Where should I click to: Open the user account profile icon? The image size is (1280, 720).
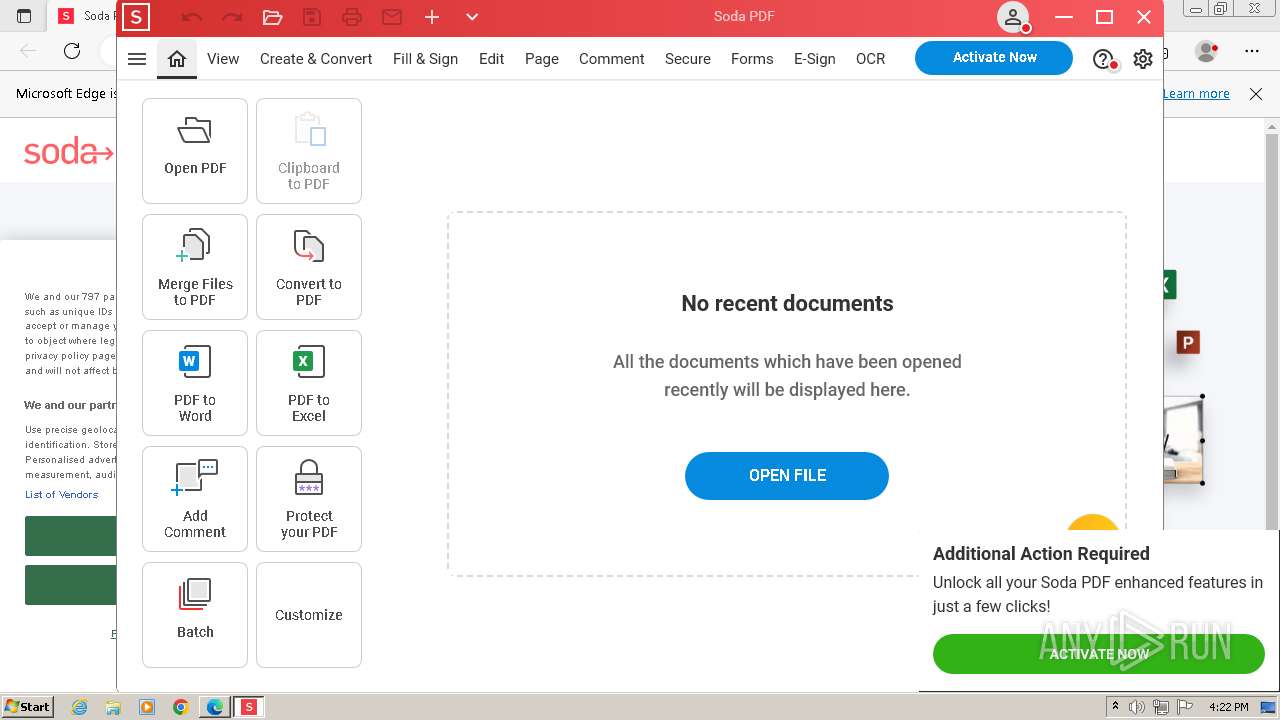[x=1013, y=17]
